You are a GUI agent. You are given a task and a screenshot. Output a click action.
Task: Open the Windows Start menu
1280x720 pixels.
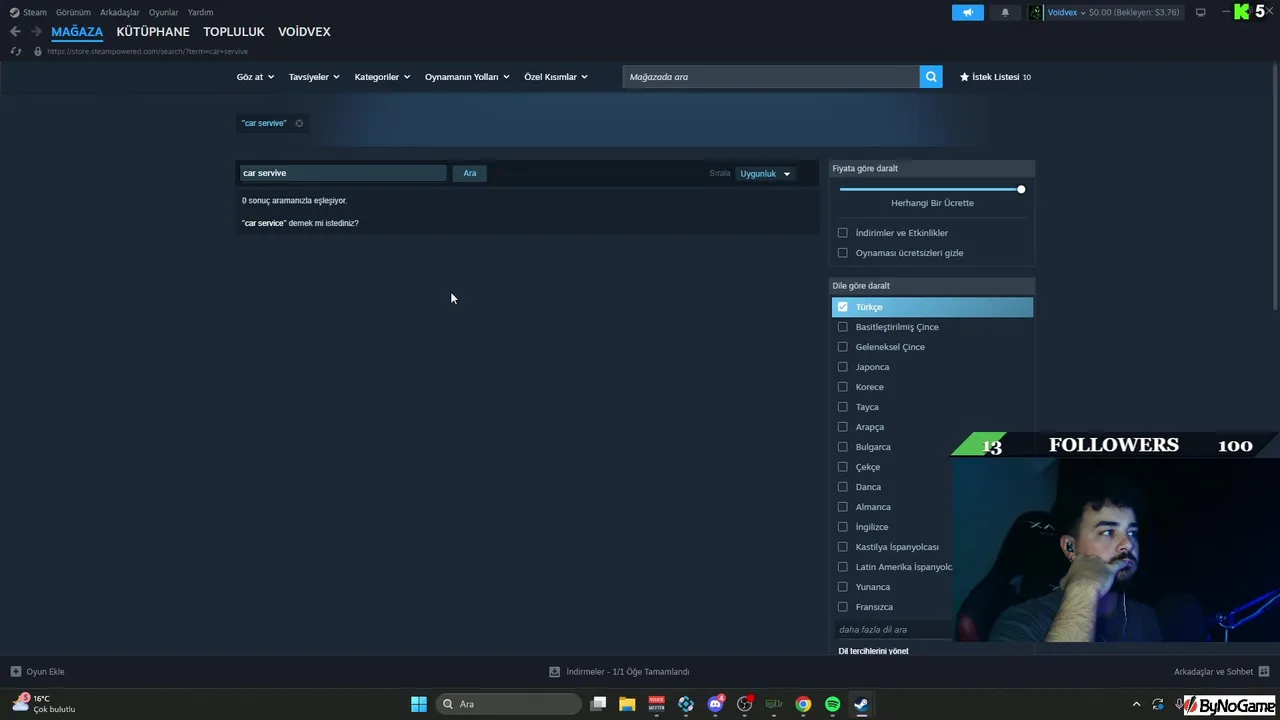419,704
